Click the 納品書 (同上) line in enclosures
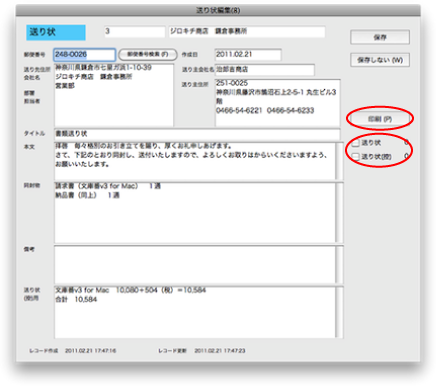 pyautogui.click(x=87, y=195)
